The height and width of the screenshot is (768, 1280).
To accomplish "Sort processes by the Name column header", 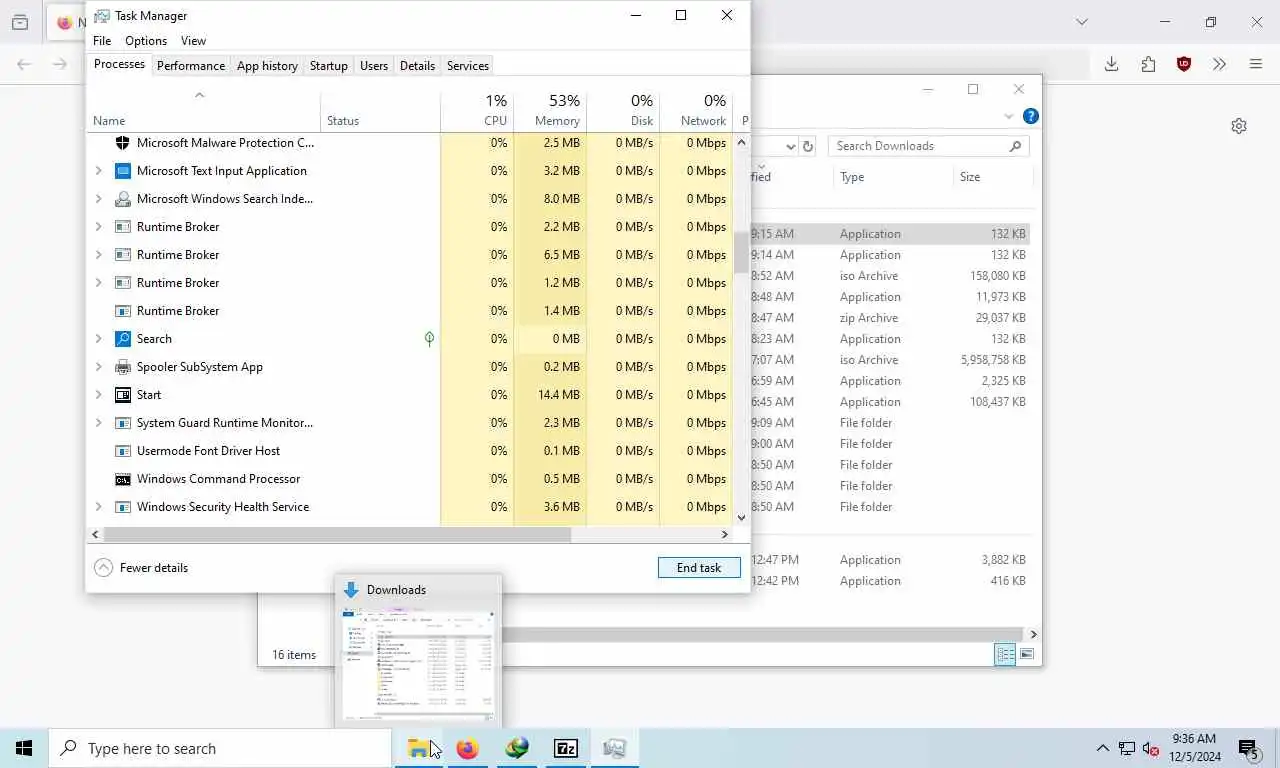I will 203,111.
